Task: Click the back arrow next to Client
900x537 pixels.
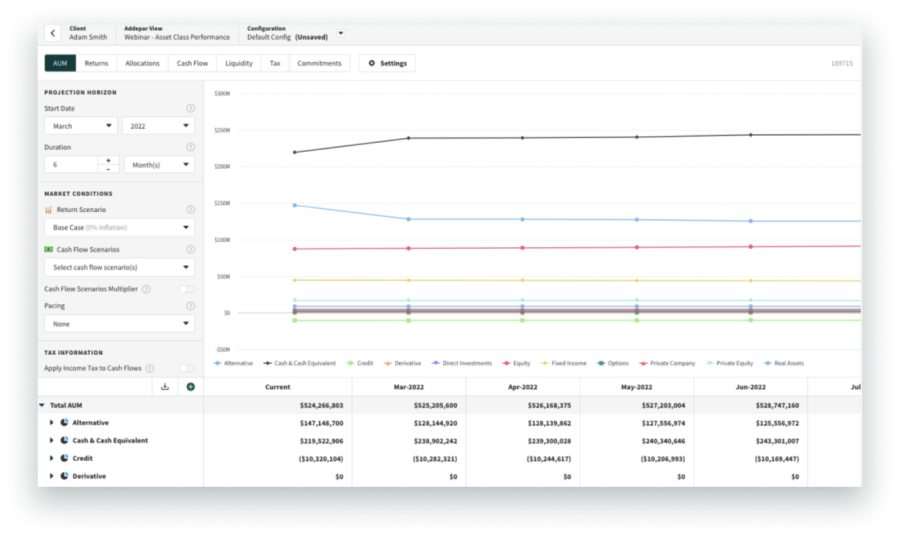Action: pyautogui.click(x=52, y=34)
